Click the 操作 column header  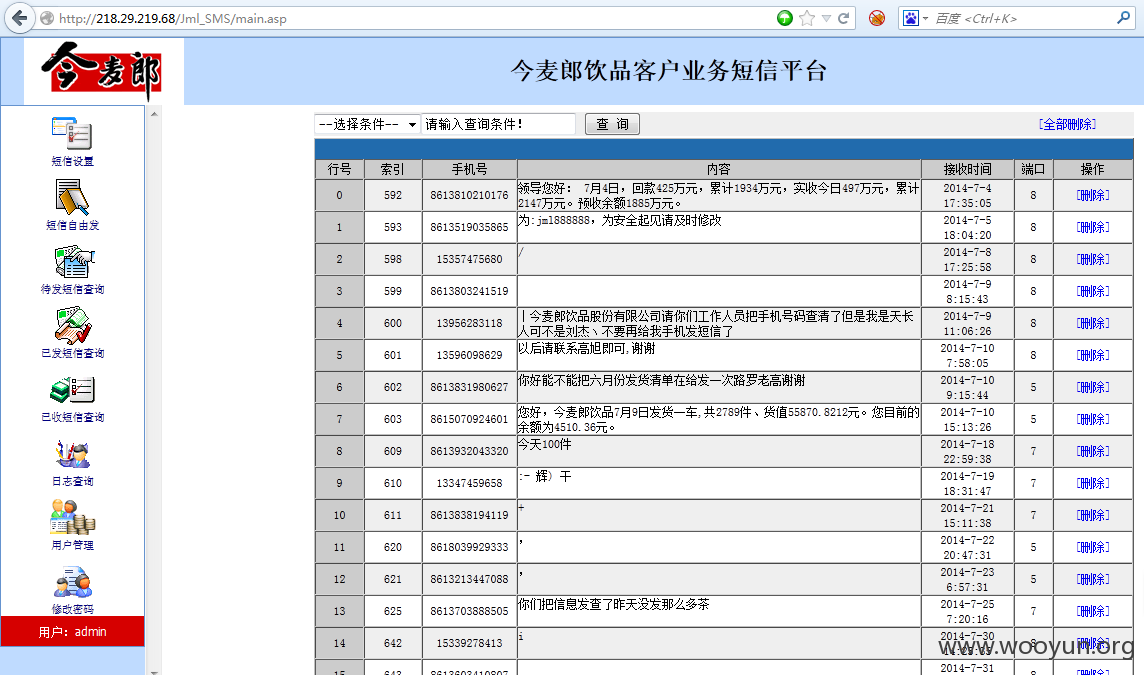1092,169
